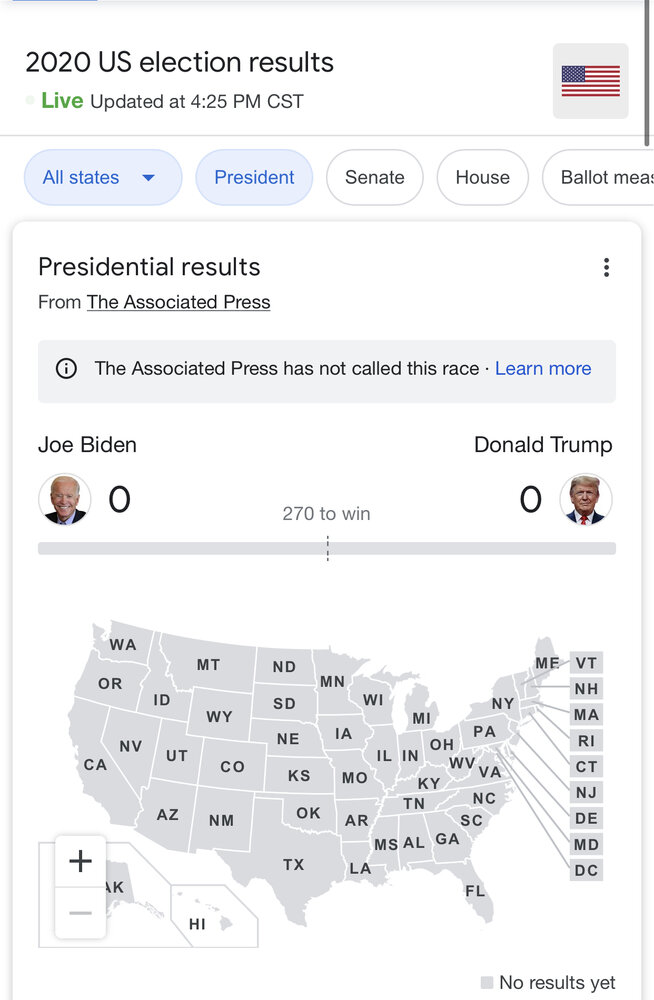Click the DC state label box
Image resolution: width=654 pixels, height=1000 pixels.
pyautogui.click(x=587, y=870)
